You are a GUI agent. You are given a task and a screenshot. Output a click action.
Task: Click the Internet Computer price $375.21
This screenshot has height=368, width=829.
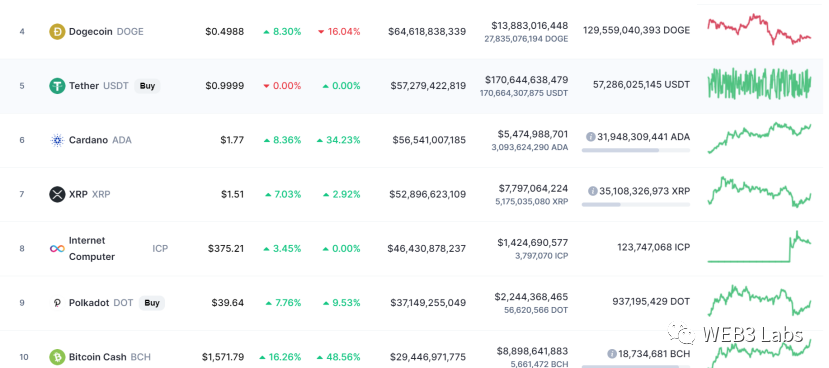(x=226, y=249)
